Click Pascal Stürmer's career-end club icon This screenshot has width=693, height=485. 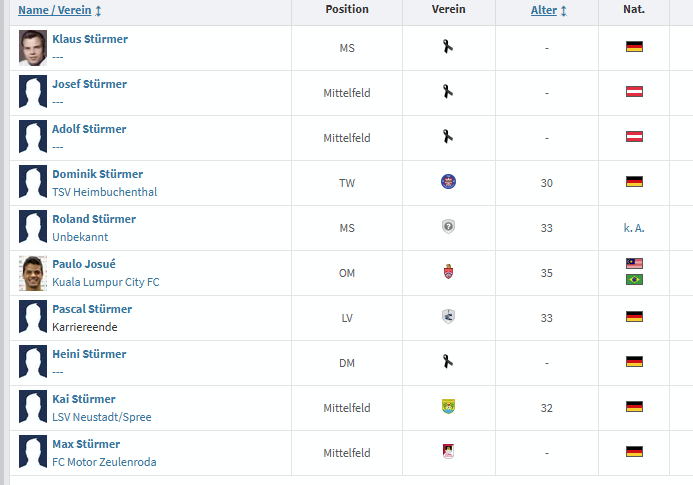pos(448,317)
